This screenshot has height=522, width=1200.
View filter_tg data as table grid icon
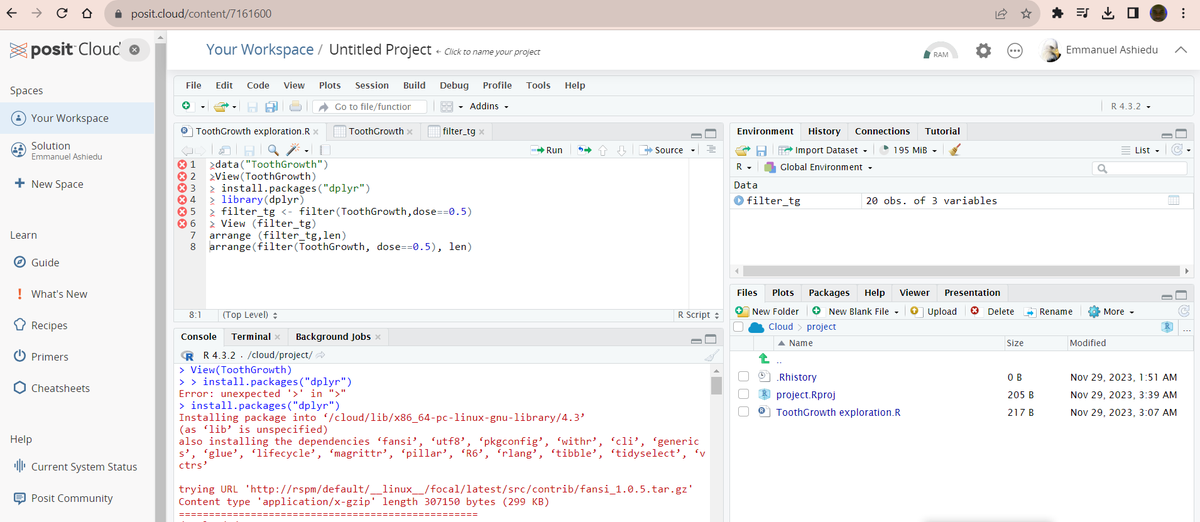point(1175,201)
